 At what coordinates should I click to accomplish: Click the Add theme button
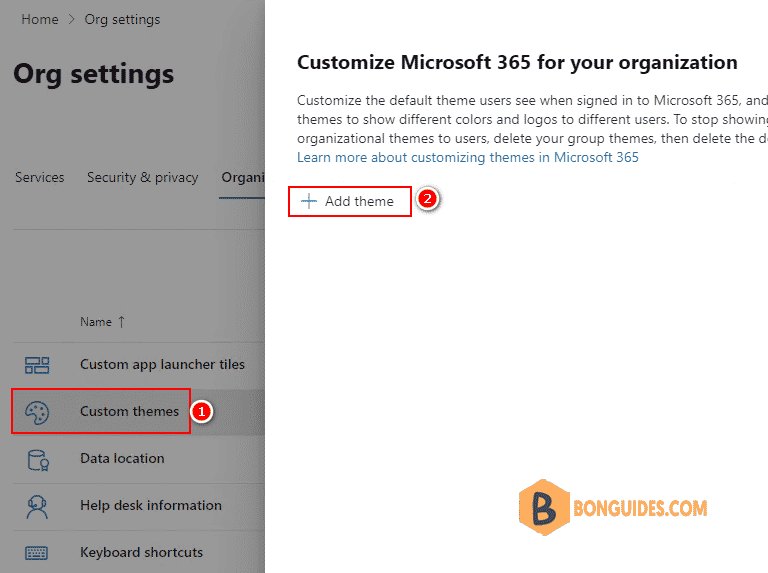[350, 201]
